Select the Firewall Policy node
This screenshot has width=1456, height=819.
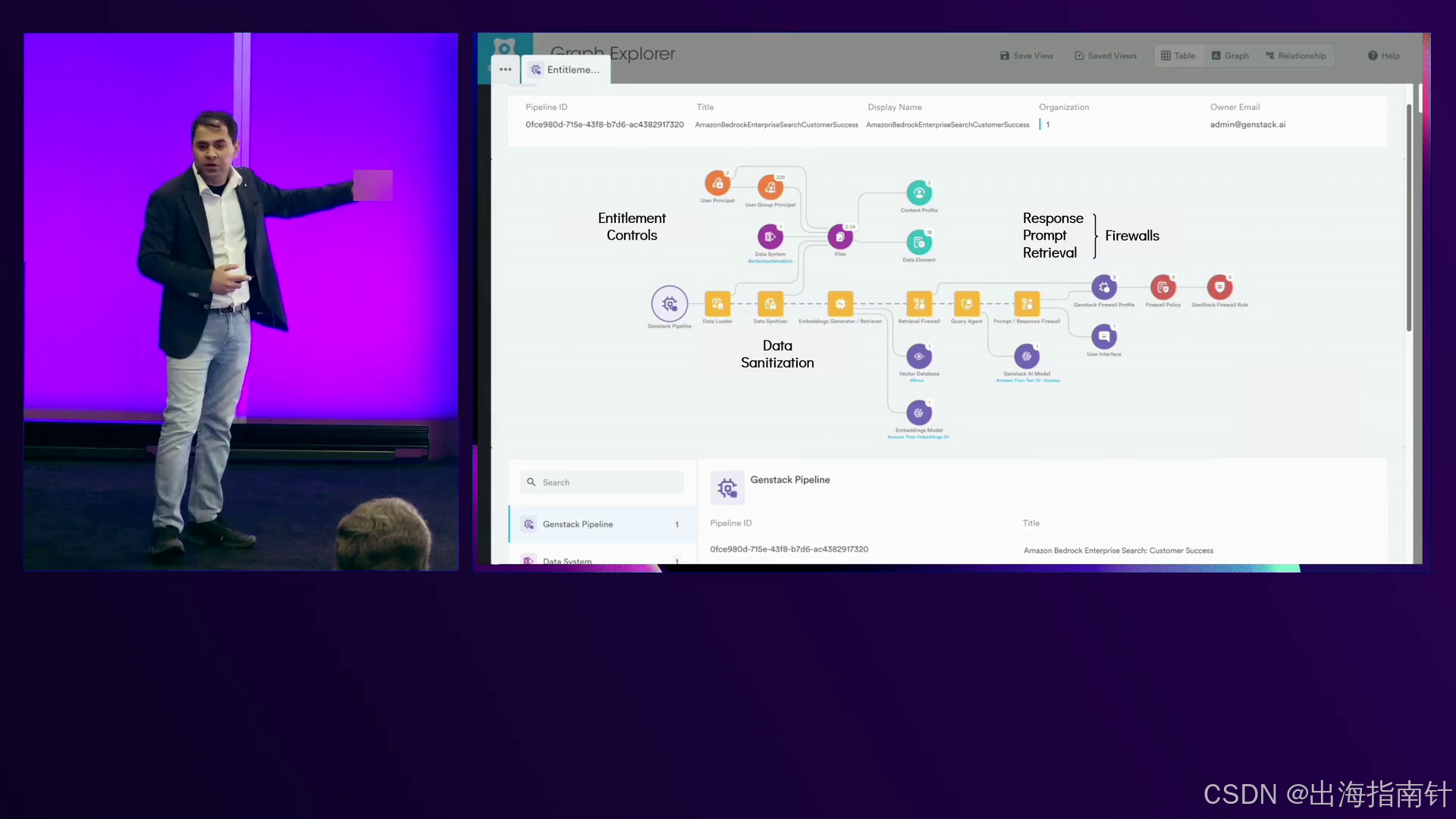(x=1163, y=287)
